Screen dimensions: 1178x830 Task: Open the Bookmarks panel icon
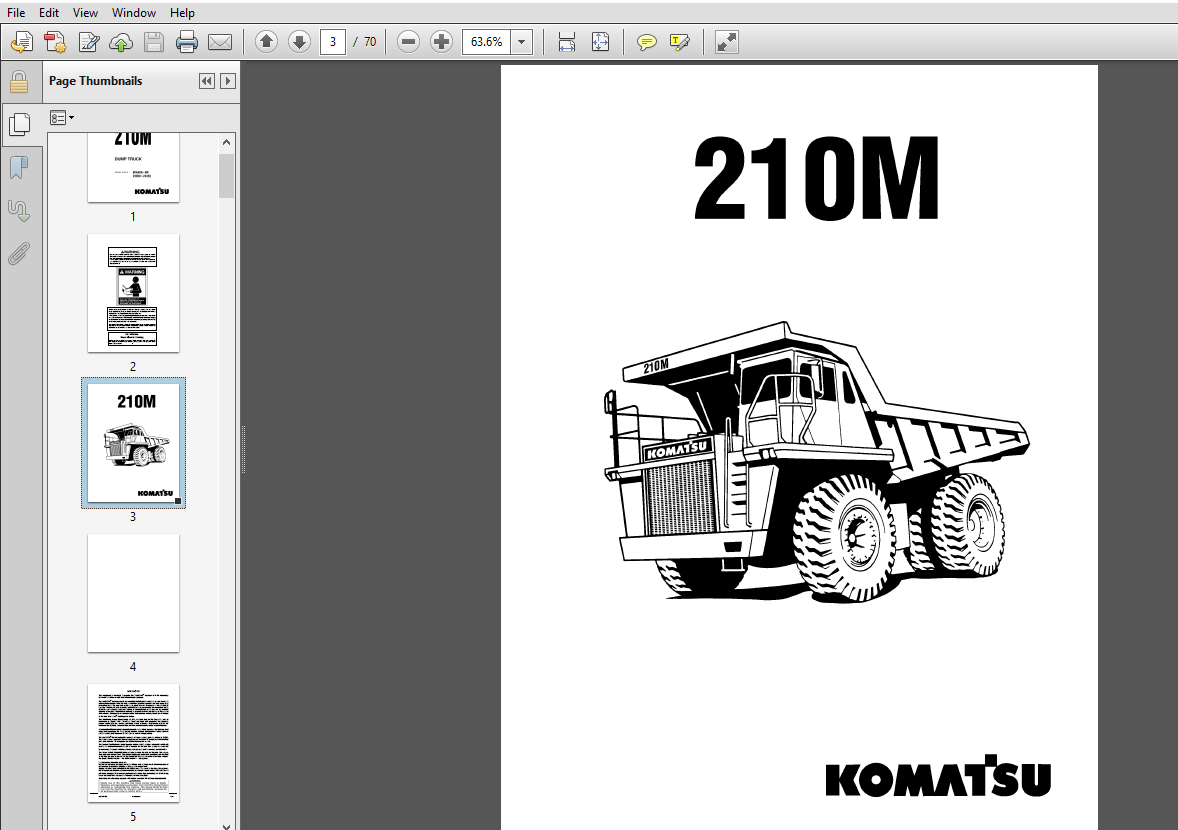19,168
